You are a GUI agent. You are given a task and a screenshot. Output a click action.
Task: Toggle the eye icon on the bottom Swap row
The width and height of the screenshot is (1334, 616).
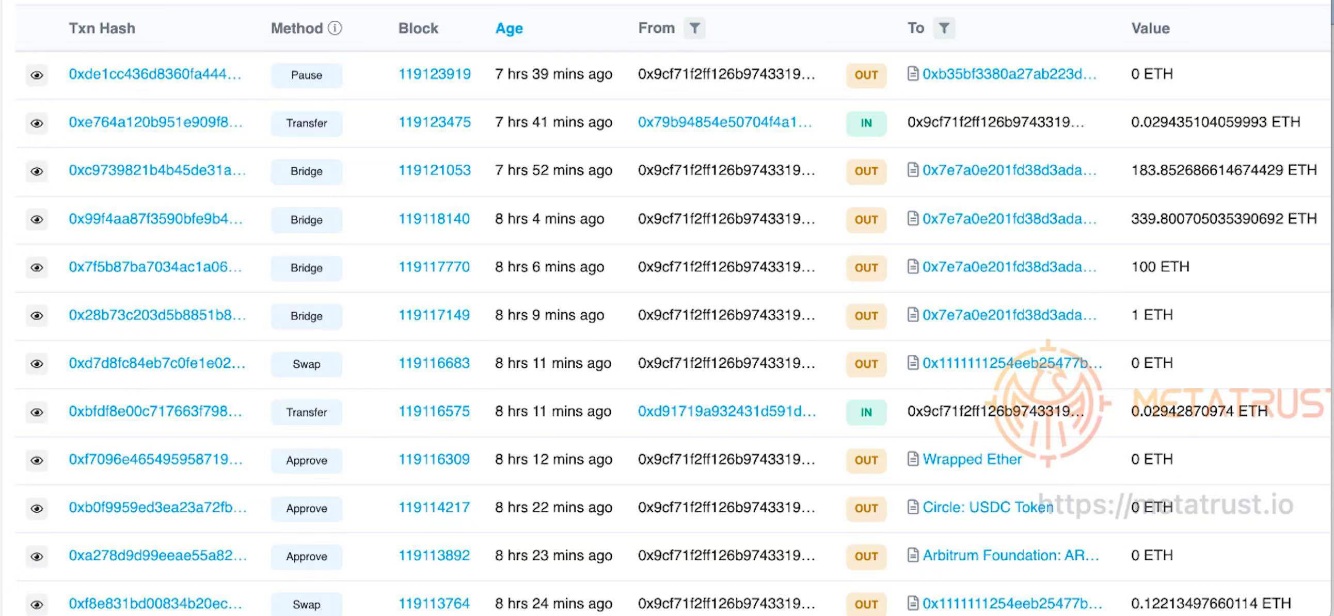[x=37, y=604]
